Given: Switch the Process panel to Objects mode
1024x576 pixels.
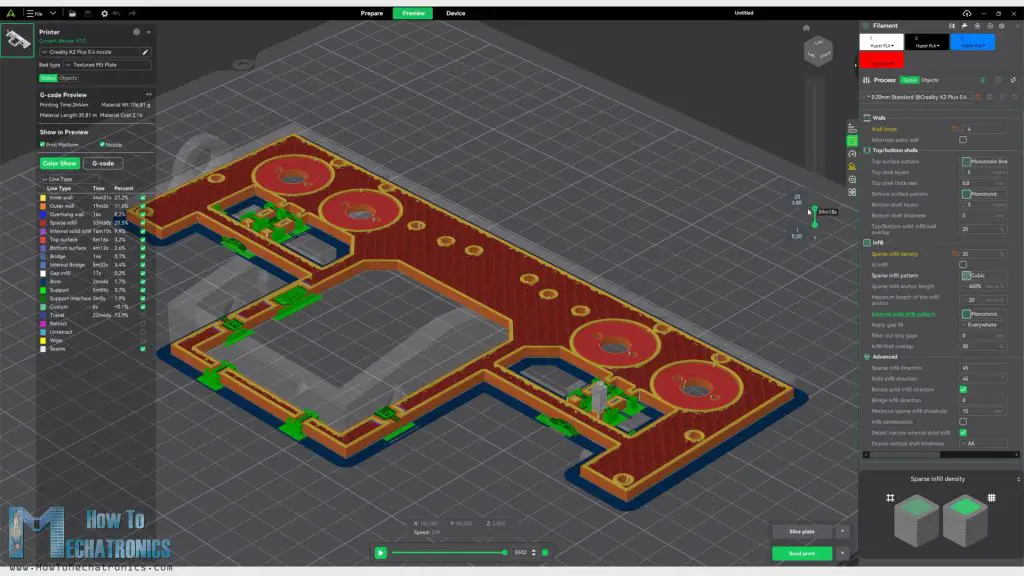Looking at the screenshot, I should point(930,80).
